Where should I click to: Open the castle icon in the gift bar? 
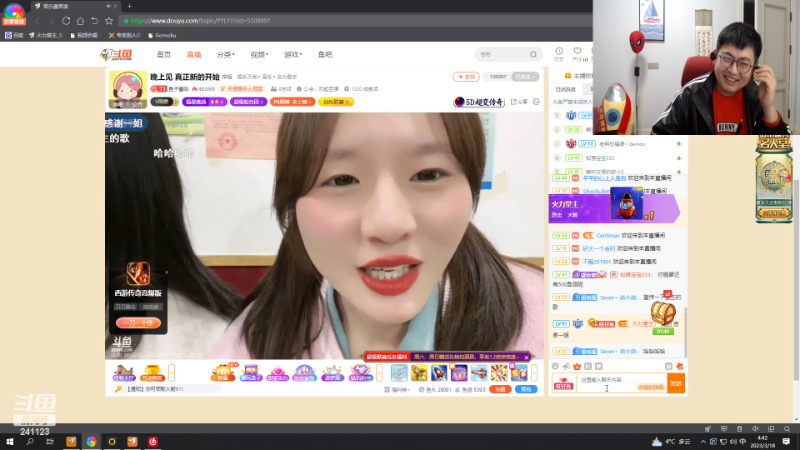coord(124,373)
